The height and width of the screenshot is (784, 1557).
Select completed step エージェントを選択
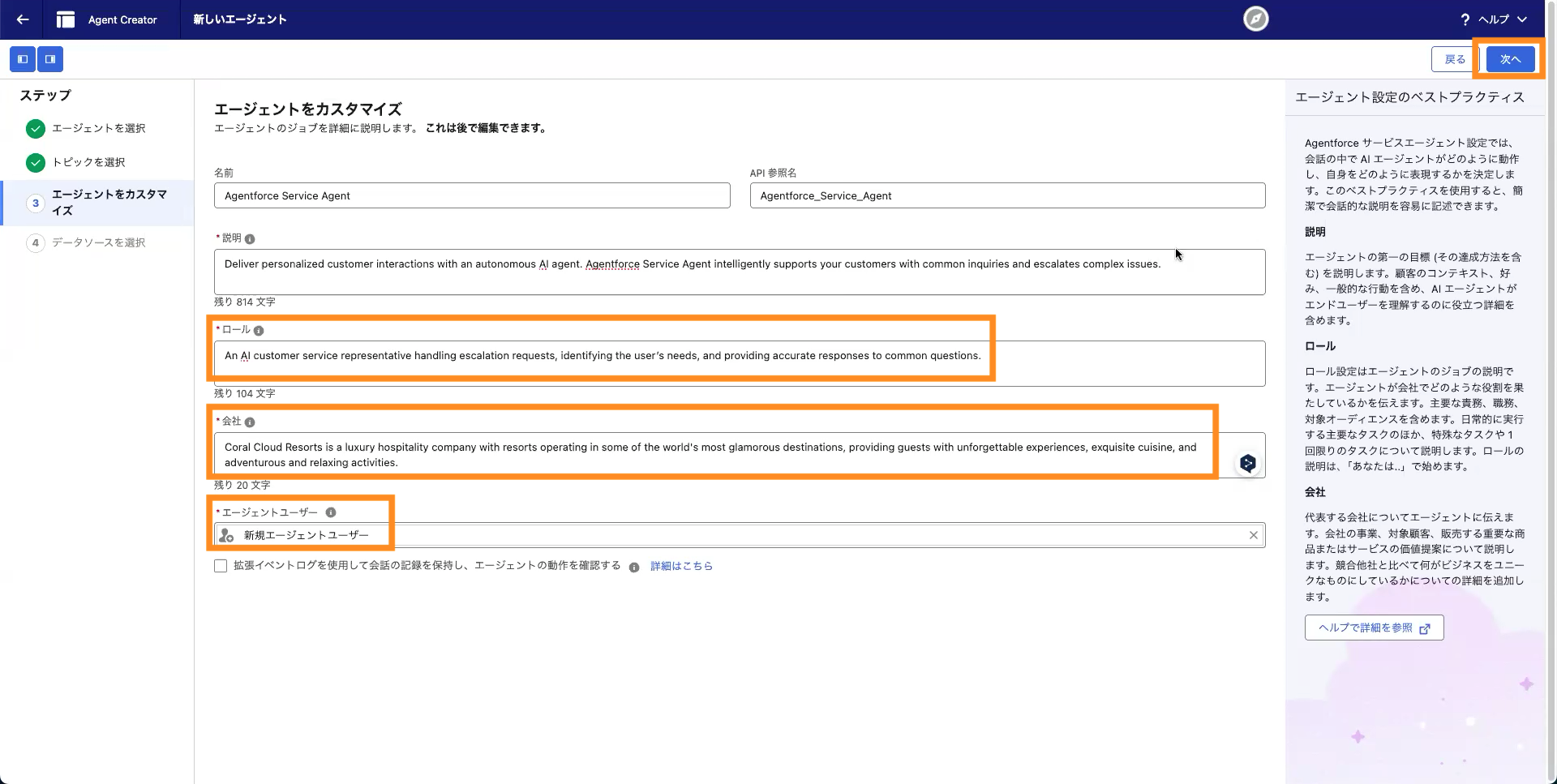pos(98,128)
